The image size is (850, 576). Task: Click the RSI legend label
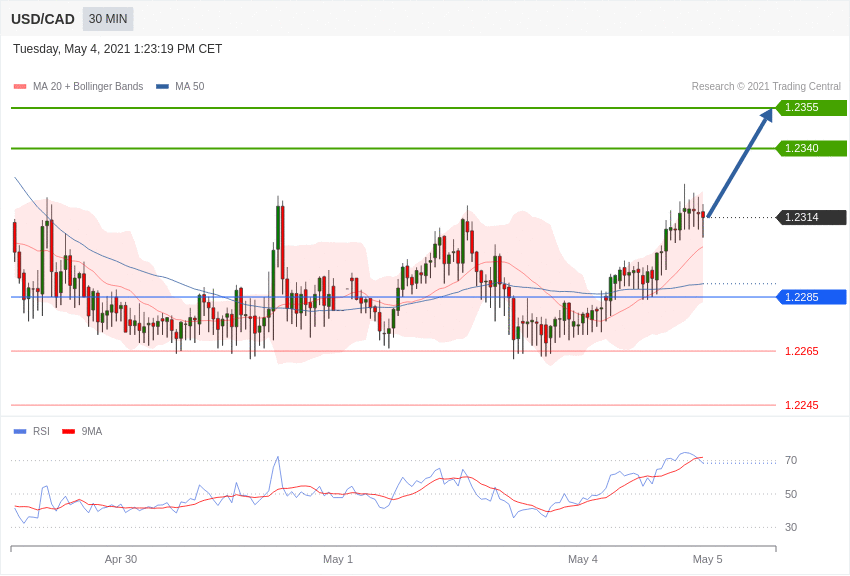click(41, 431)
